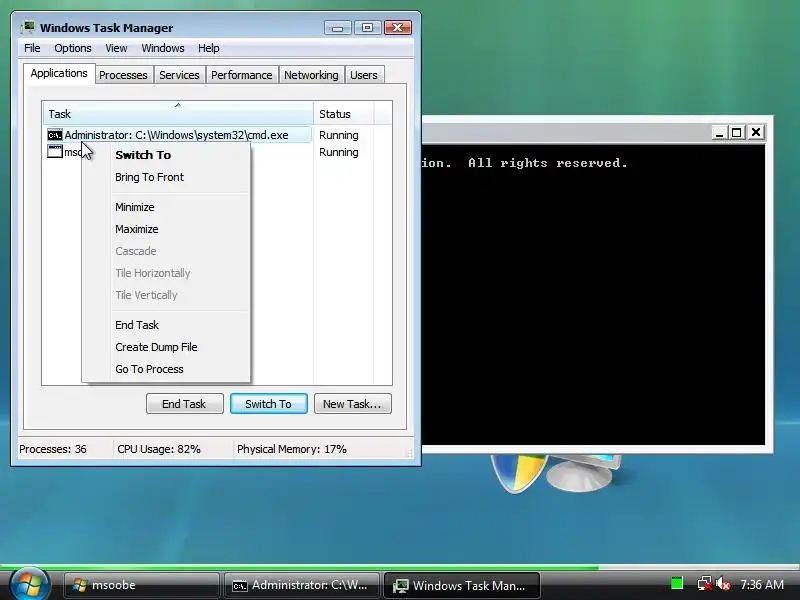Switch to the Processes tab

point(123,75)
